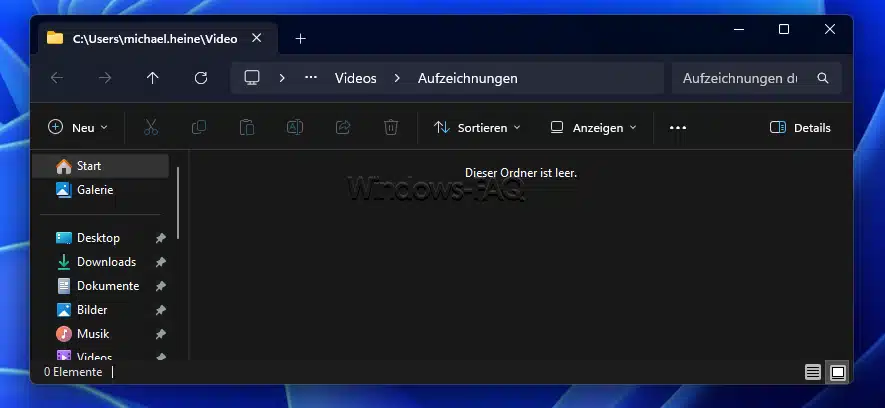885x408 pixels.
Task: Switch to details list view in status bar
Action: (x=813, y=372)
